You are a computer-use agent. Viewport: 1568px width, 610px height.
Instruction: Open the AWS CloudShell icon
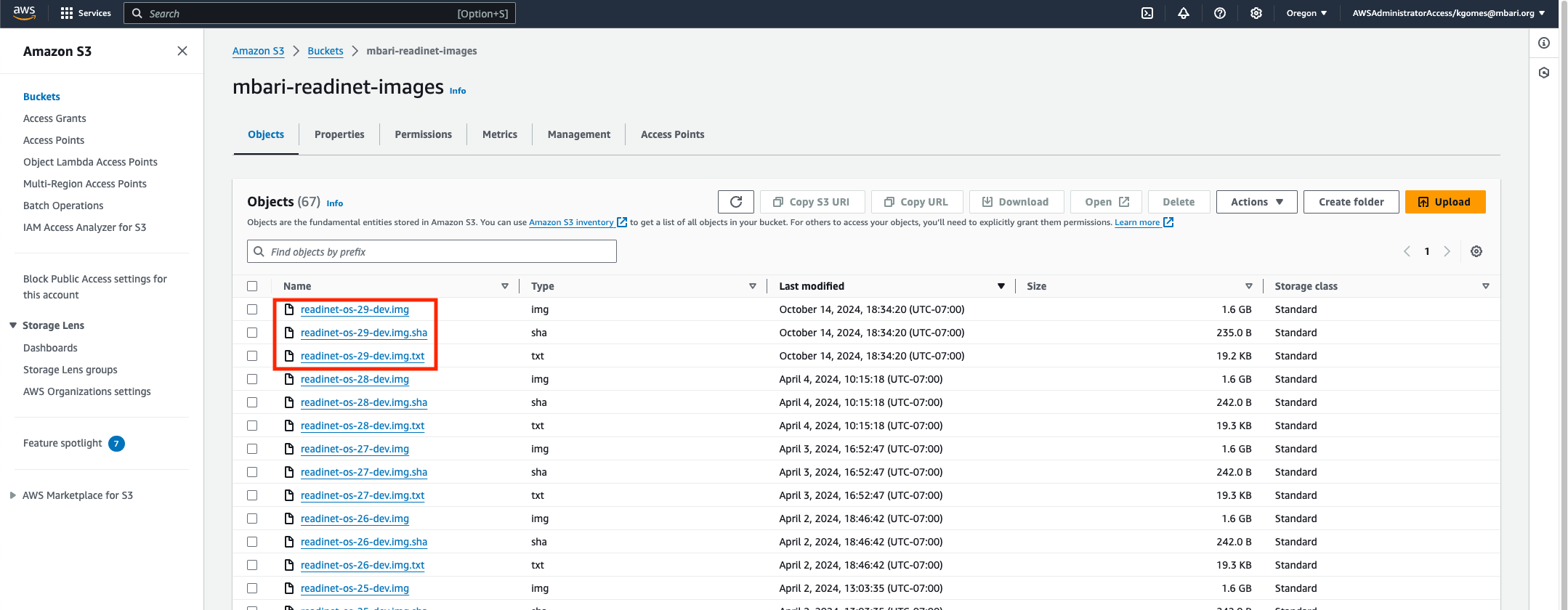coord(1147,13)
